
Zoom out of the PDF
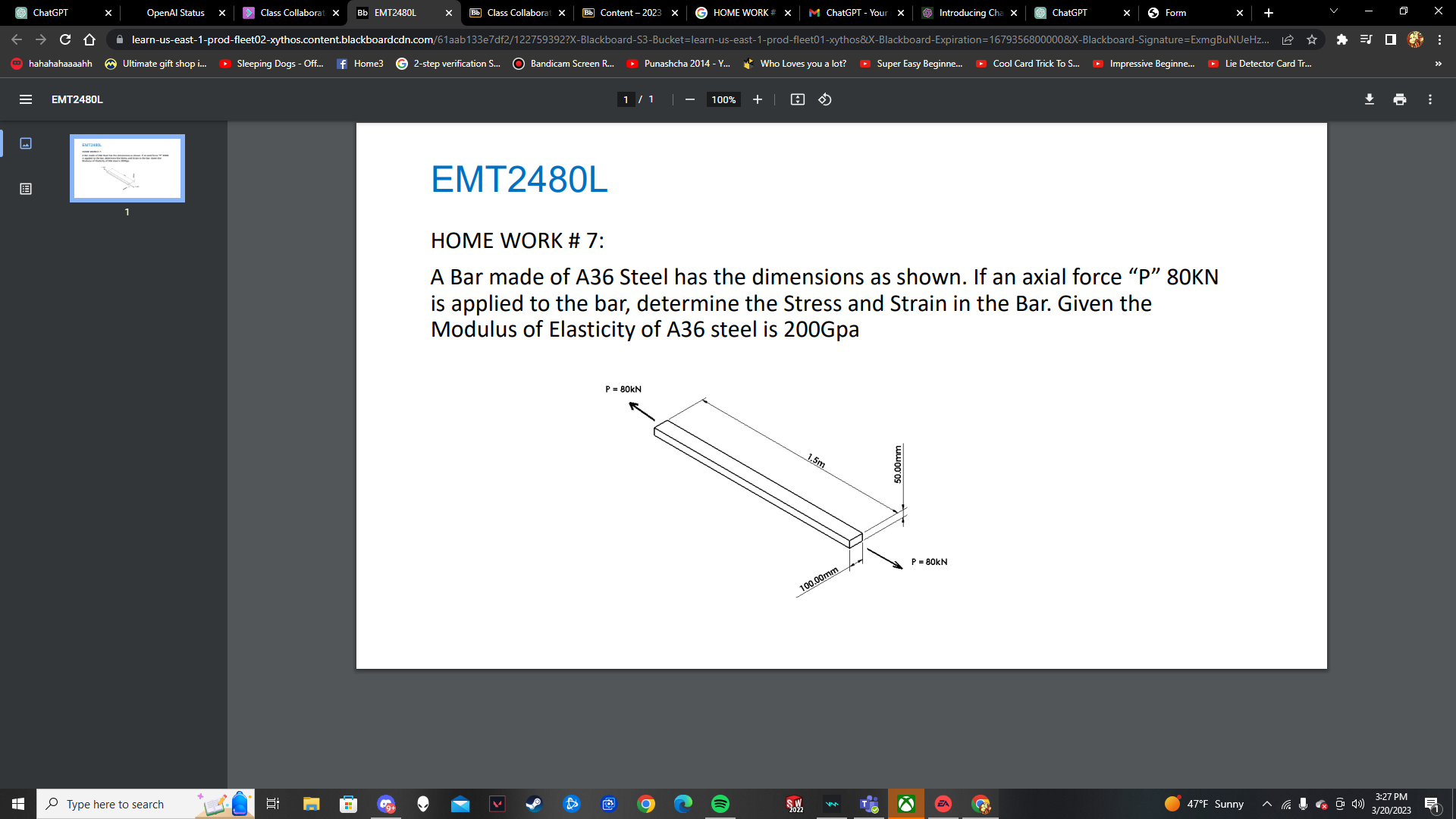[689, 99]
